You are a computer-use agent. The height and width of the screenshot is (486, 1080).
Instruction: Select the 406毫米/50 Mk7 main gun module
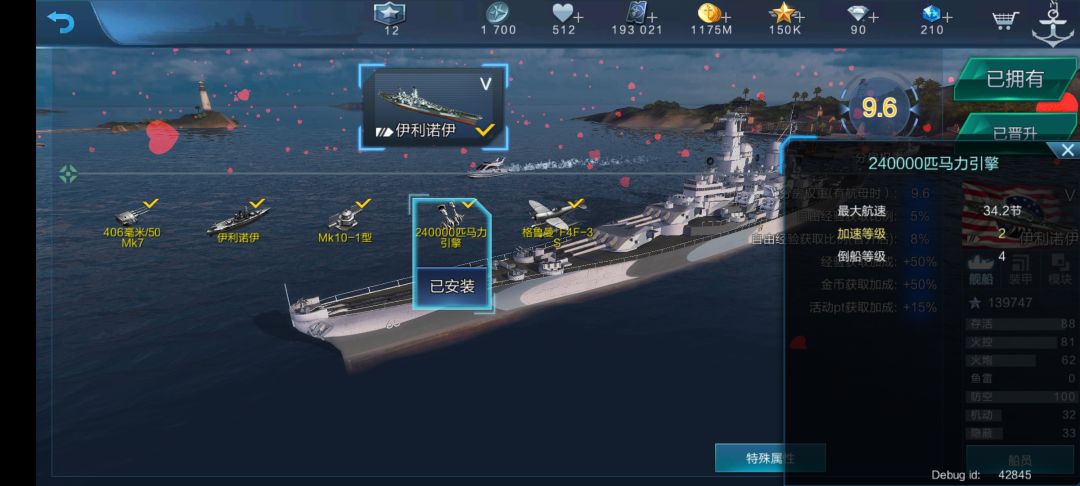pos(132,223)
